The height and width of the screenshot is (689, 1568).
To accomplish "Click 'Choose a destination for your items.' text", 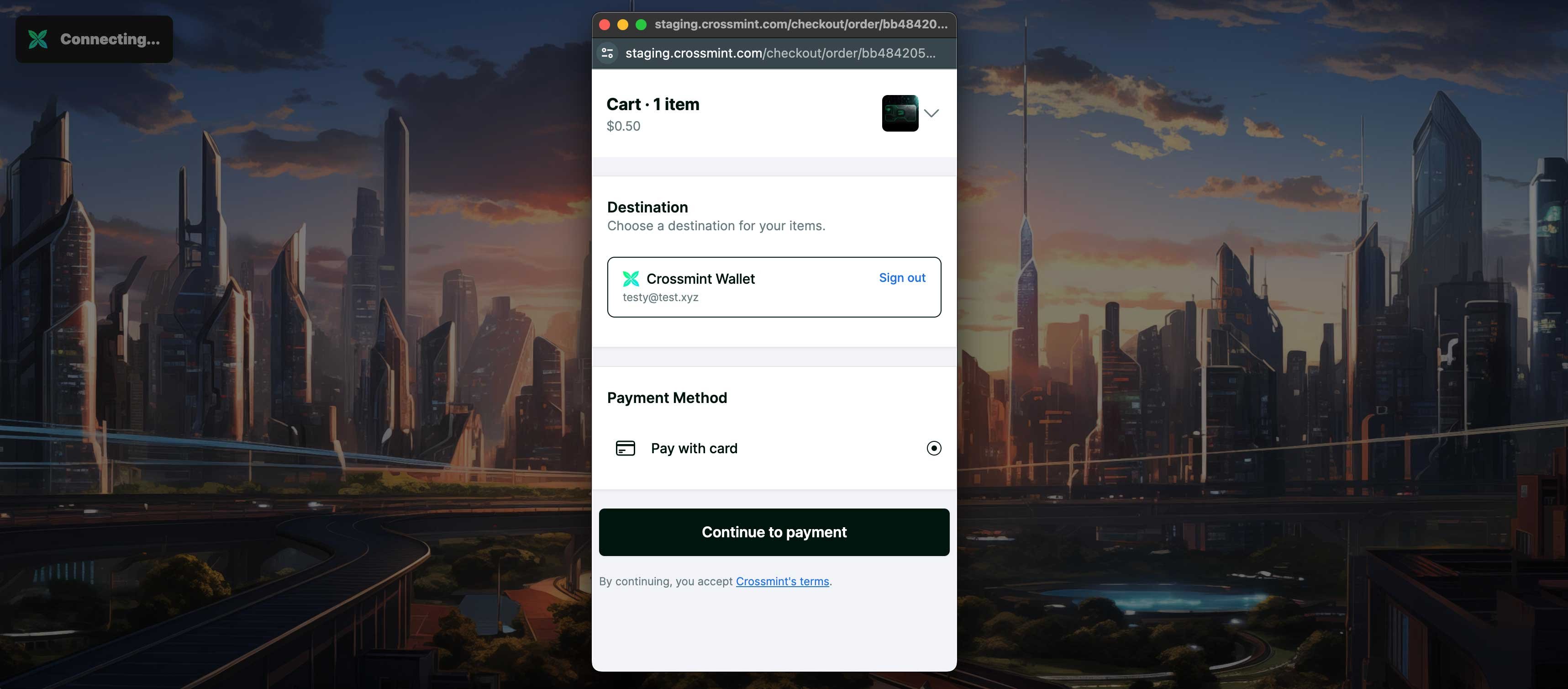I will coord(716,226).
